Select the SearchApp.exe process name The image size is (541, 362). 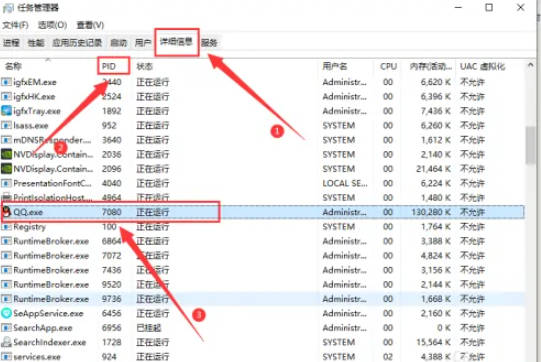(42, 328)
